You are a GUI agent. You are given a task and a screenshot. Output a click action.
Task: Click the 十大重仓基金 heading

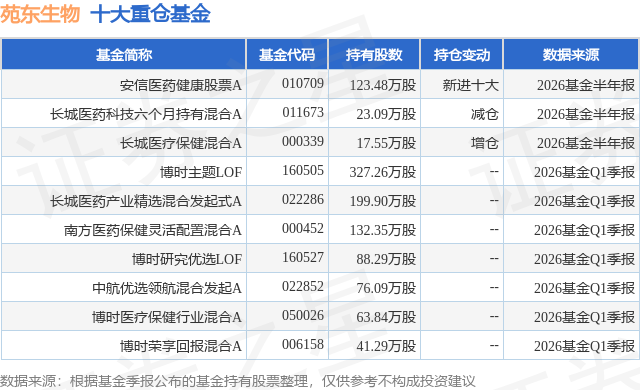150,14
